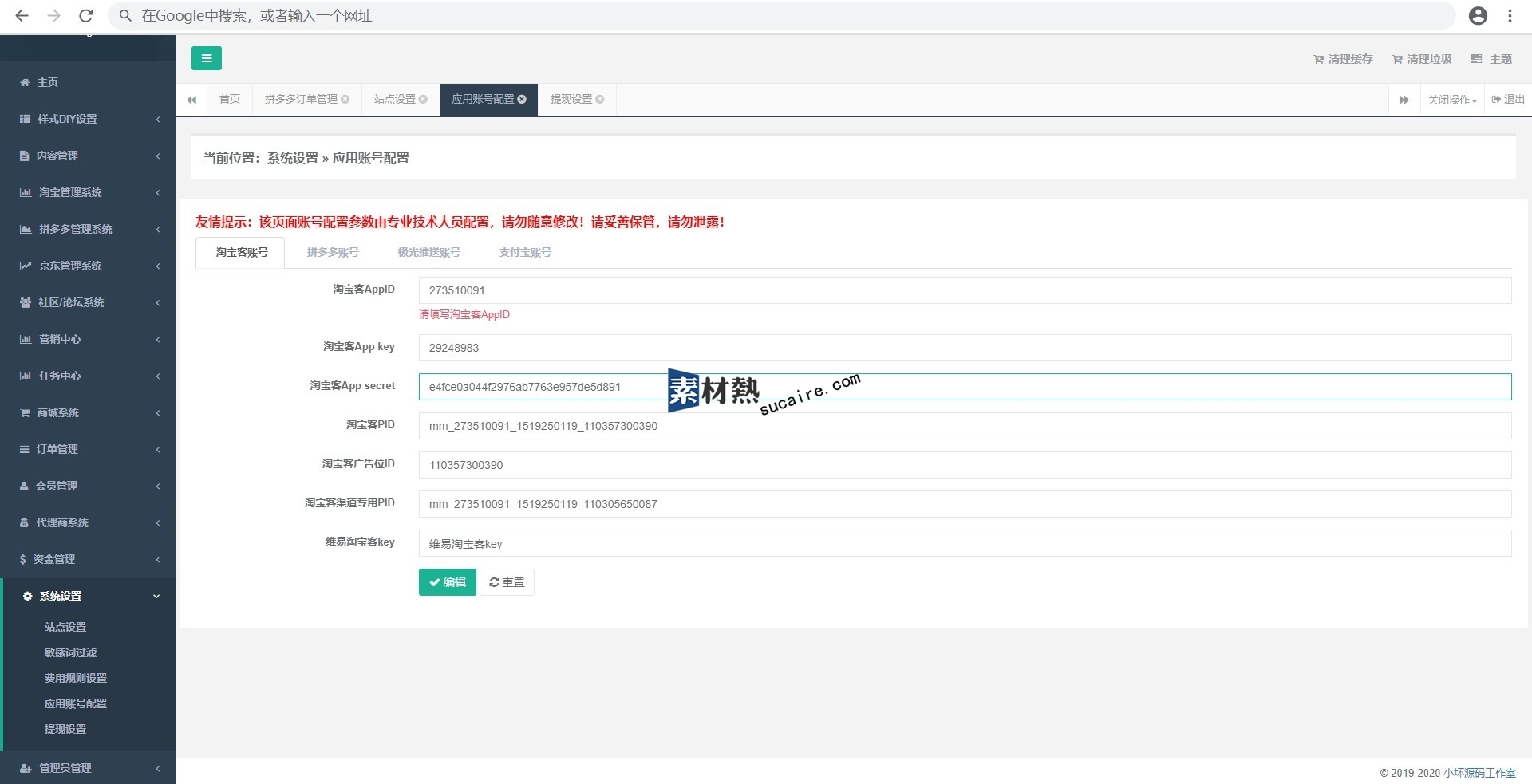Screen dimensions: 1532x784
Task: Expand 管理员管理 menu chevron
Action: point(158,768)
